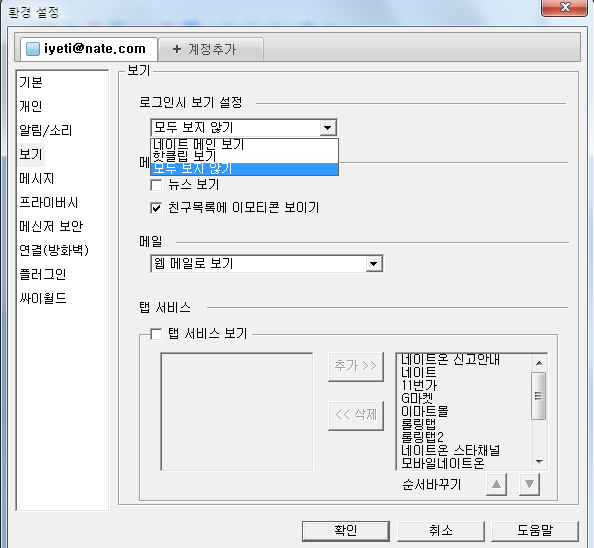Choose highlighted 모두 보지 않기 option
594x548 pixels.
tap(244, 169)
